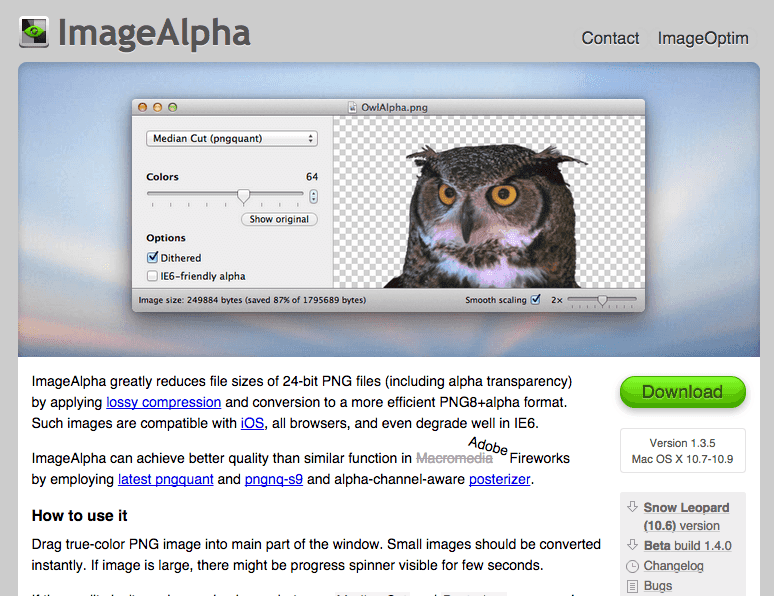Click the Snow Leopard download arrow icon
Image resolution: width=774 pixels, height=596 pixels.
pos(632,507)
